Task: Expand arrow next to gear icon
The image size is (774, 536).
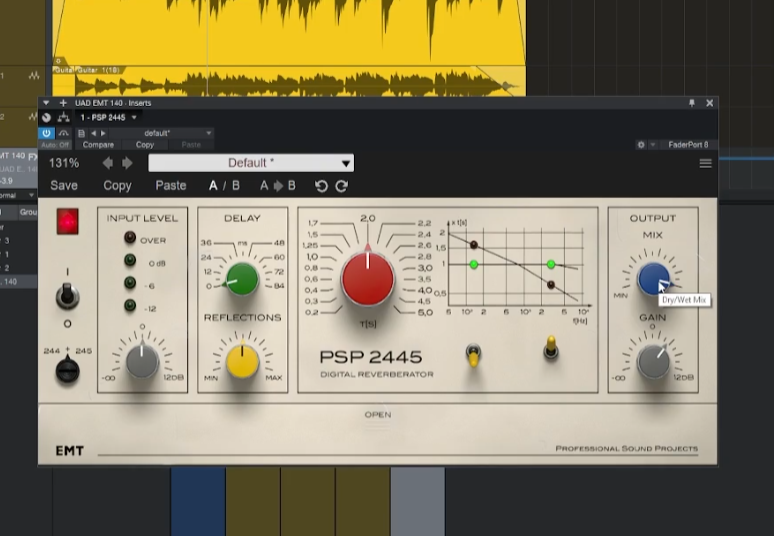Action: [653, 145]
